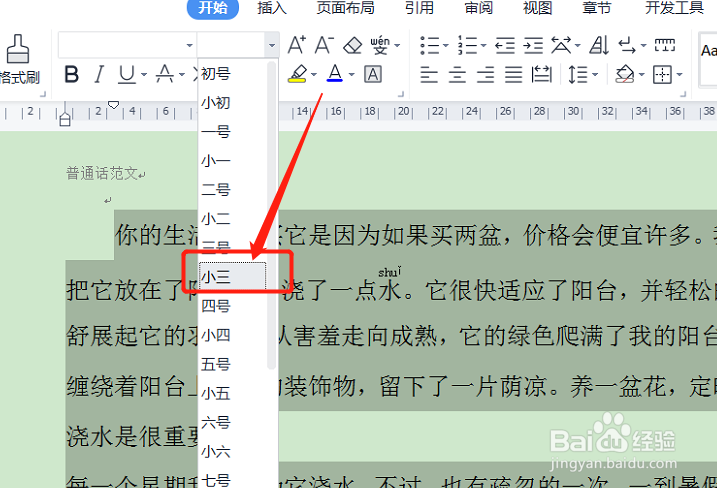Open numbered list style dropdown arrow
Screen dimensions: 717x488
pyautogui.click(x=483, y=46)
